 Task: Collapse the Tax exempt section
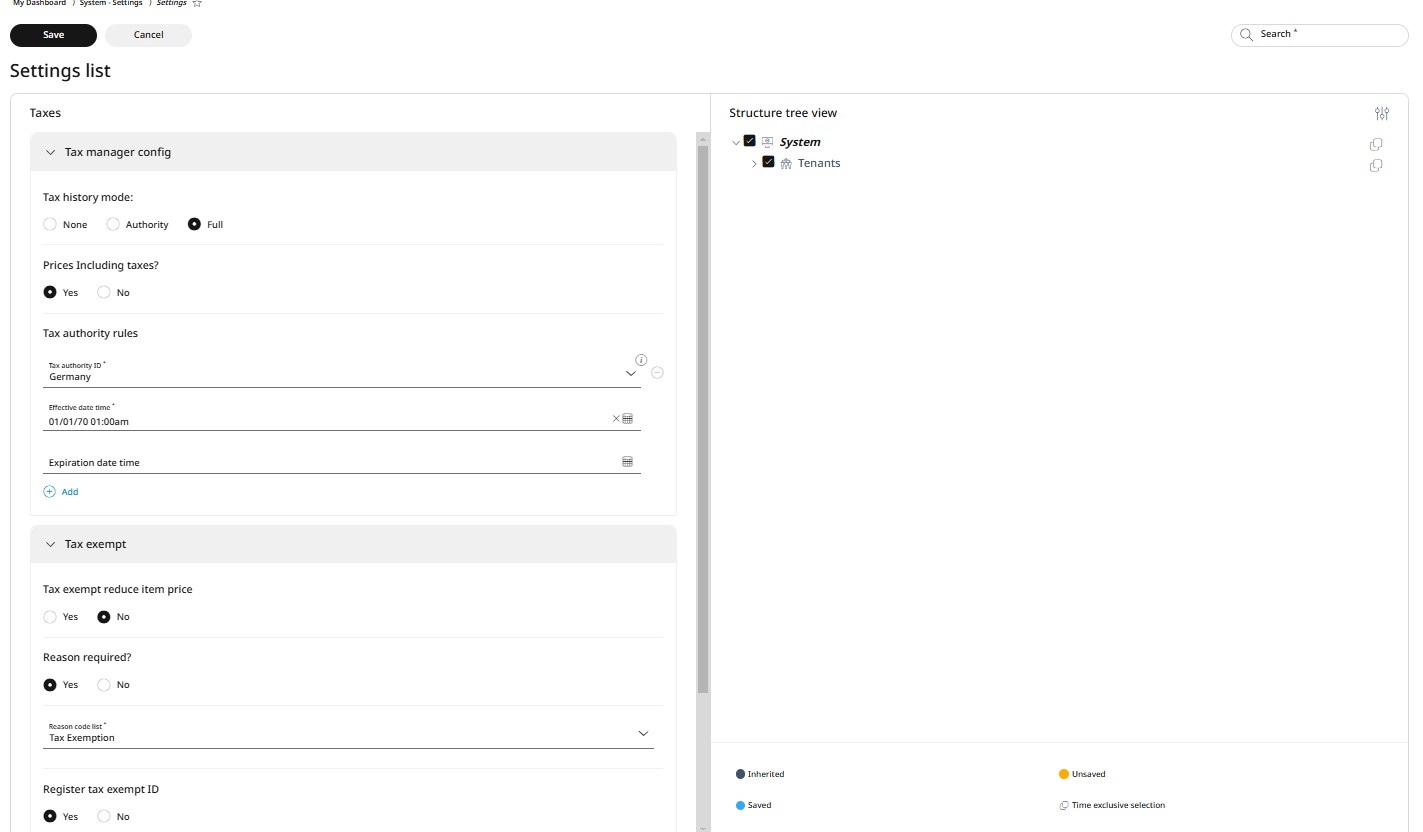pos(51,544)
